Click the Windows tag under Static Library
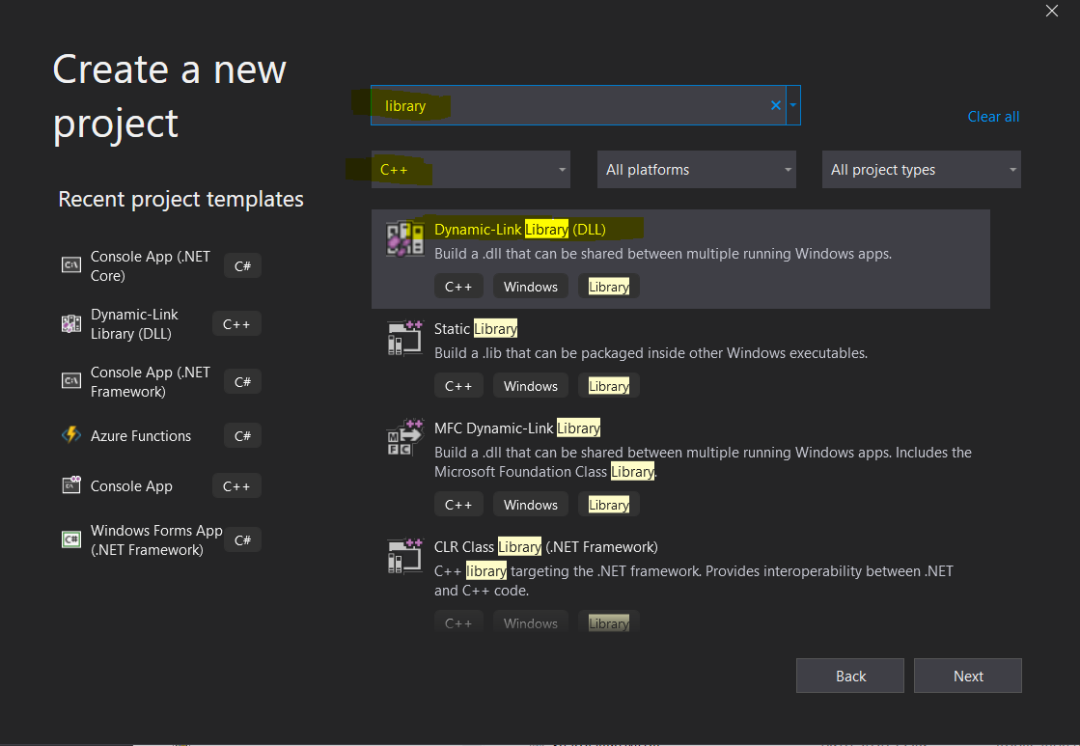Screen dimensions: 1080x746 coord(530,386)
